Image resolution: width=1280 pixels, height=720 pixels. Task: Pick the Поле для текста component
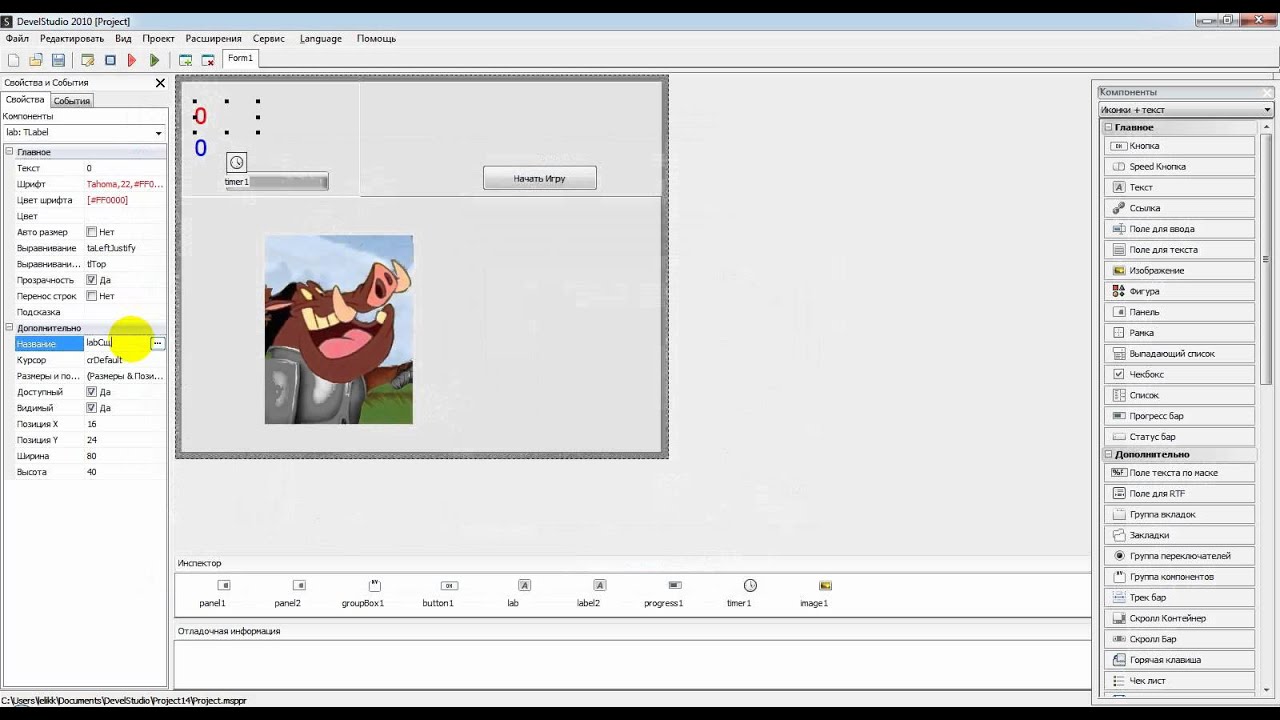pos(1180,250)
